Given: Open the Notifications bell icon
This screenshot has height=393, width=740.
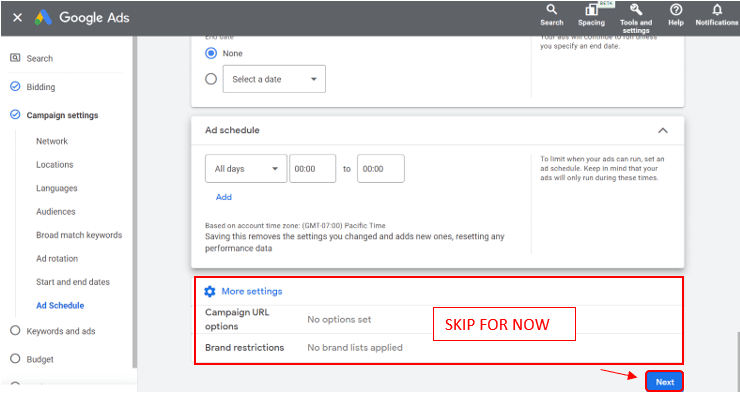Looking at the screenshot, I should [x=717, y=10].
